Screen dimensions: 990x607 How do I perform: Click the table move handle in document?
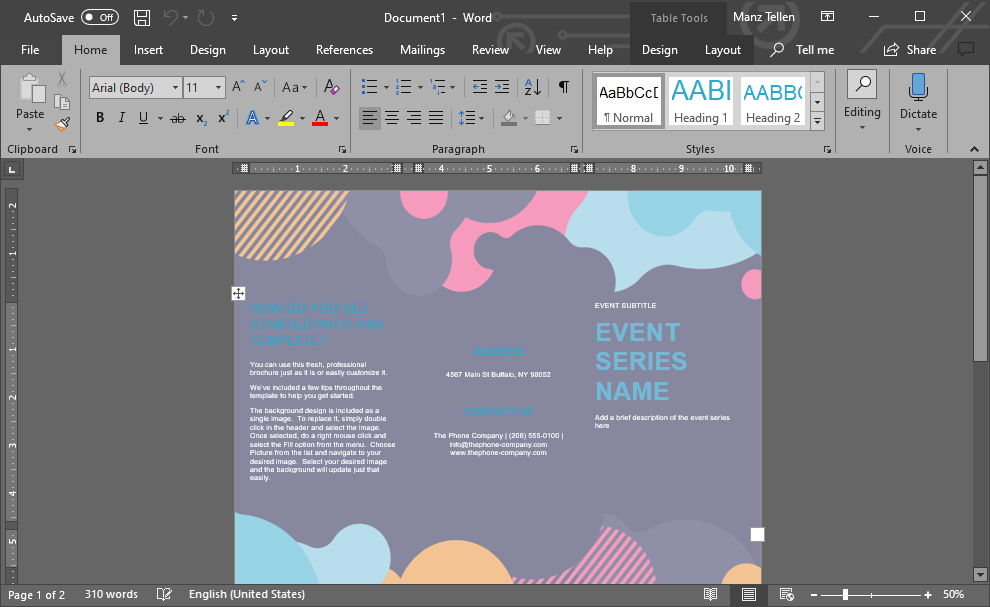pyautogui.click(x=238, y=293)
